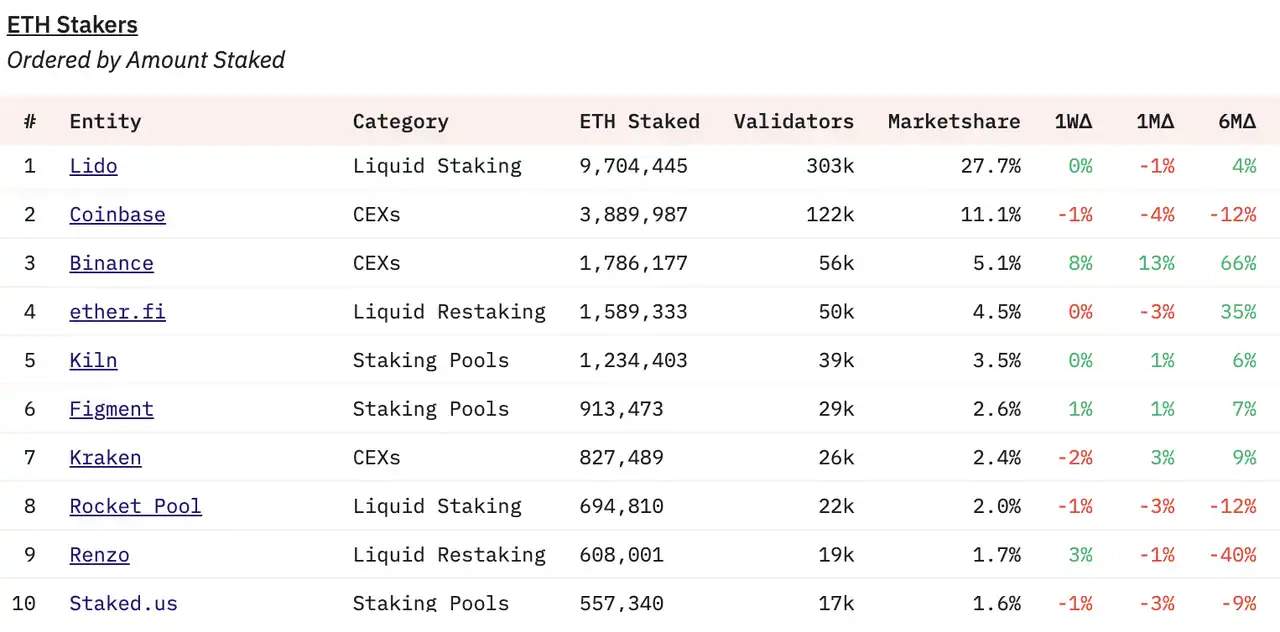
Task: Click the Entity column header
Action: tap(105, 122)
